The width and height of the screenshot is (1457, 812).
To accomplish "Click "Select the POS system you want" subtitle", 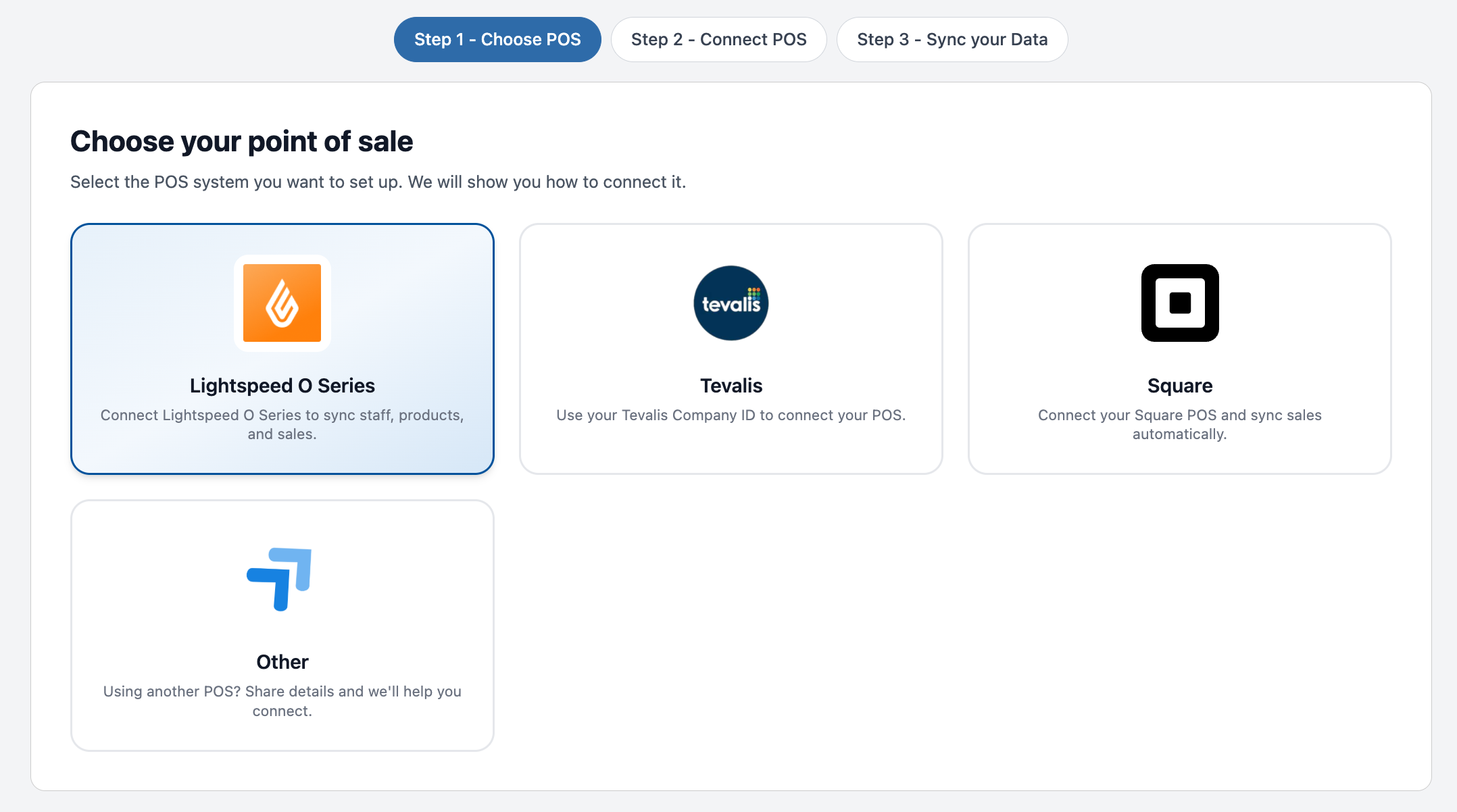I will point(378,182).
